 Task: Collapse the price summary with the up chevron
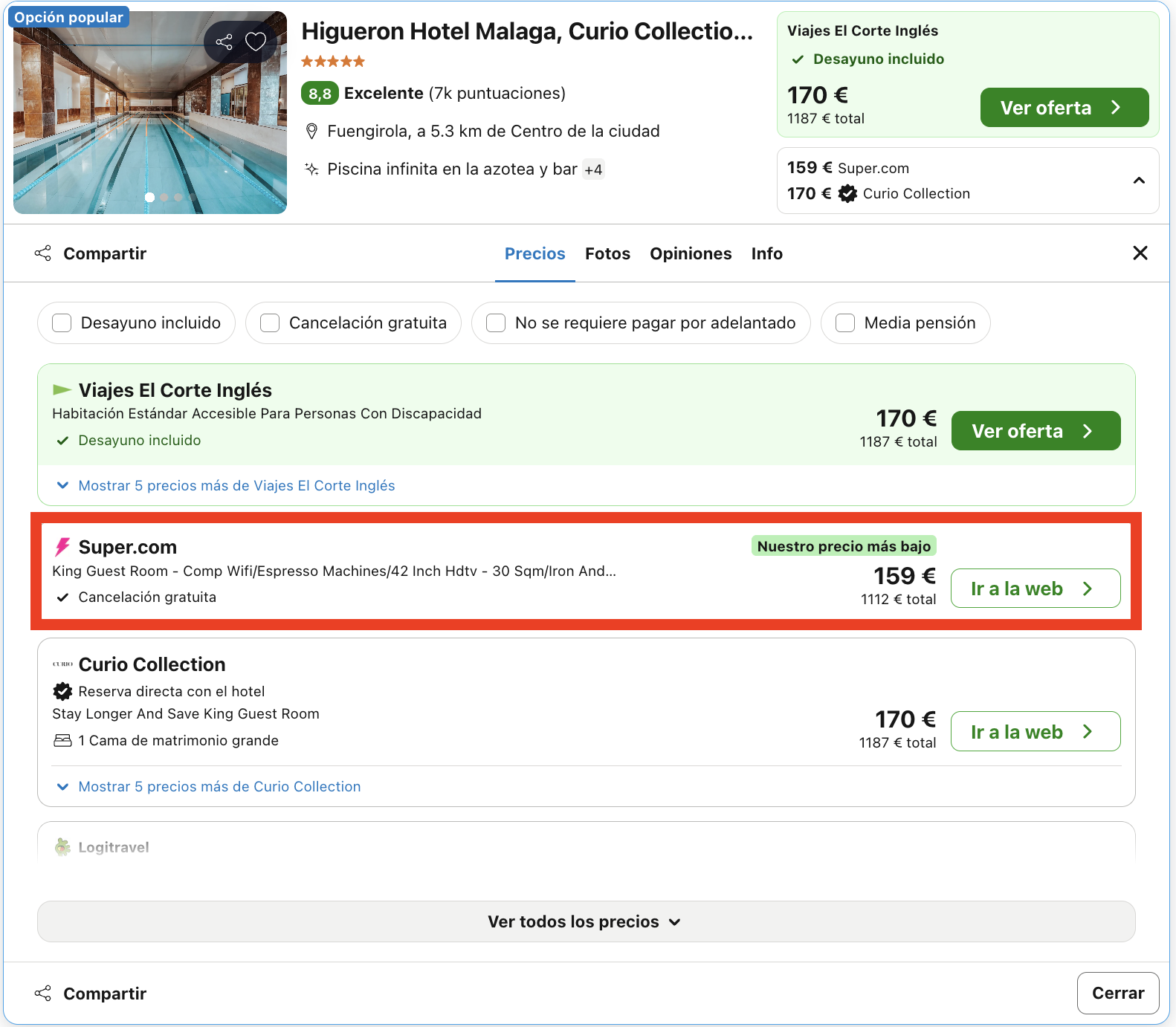click(x=1139, y=181)
